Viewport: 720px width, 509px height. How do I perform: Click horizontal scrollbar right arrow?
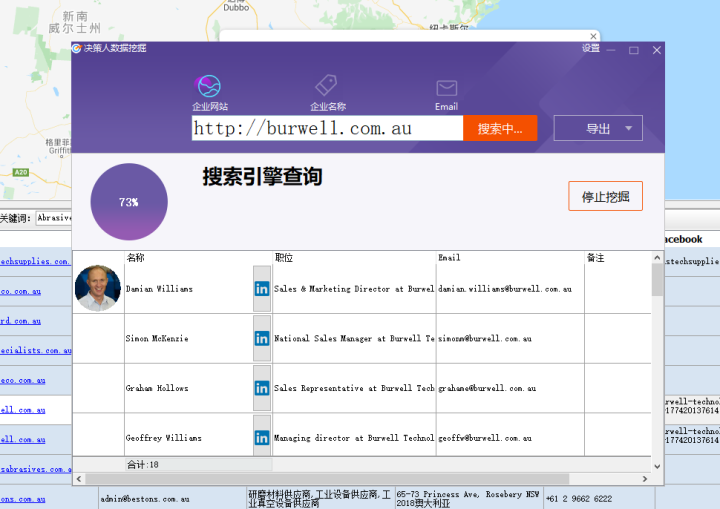point(645,479)
